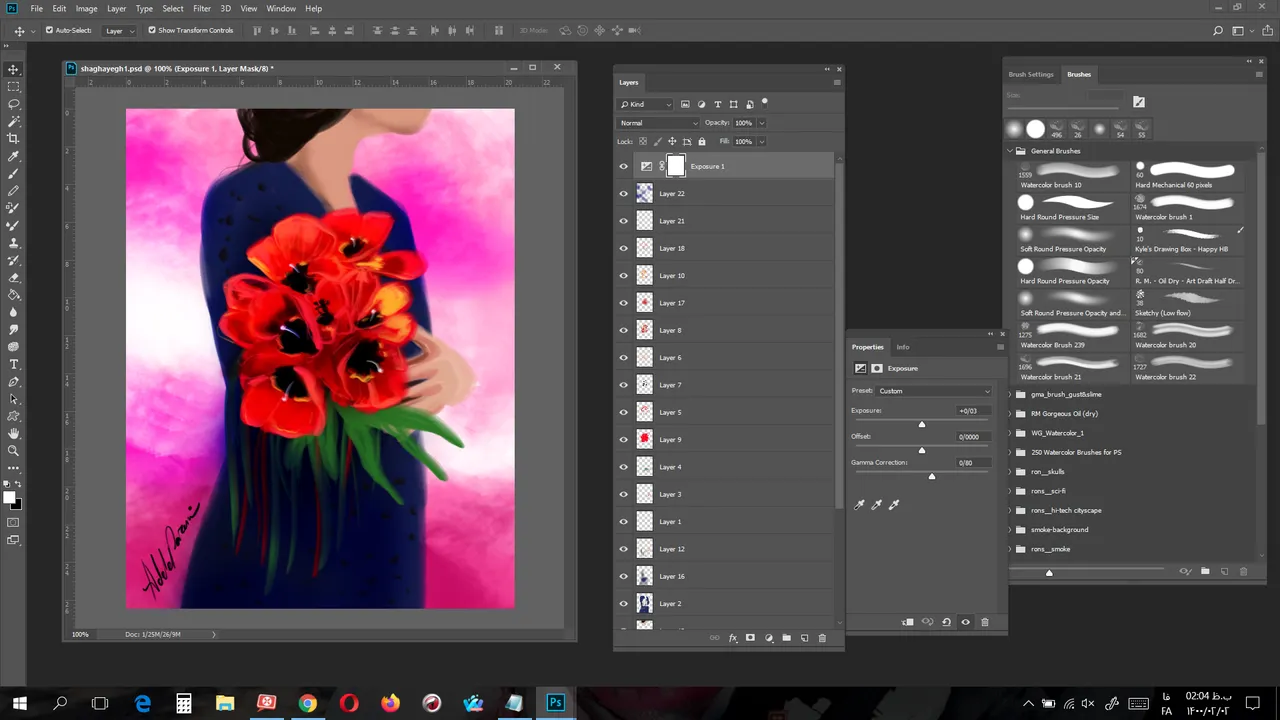1280x720 pixels.
Task: Select the Hand tool
Action: point(14,433)
